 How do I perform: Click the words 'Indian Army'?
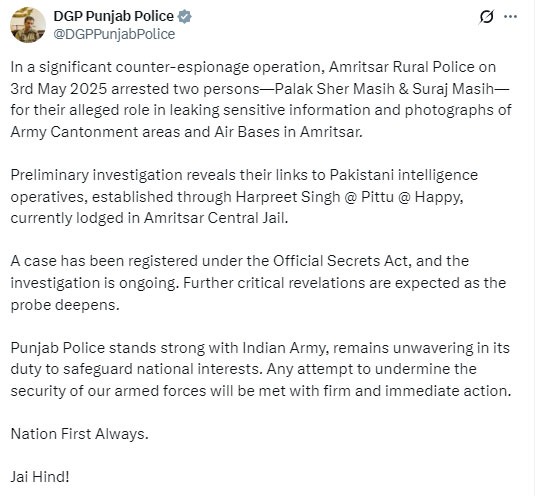coord(284,348)
